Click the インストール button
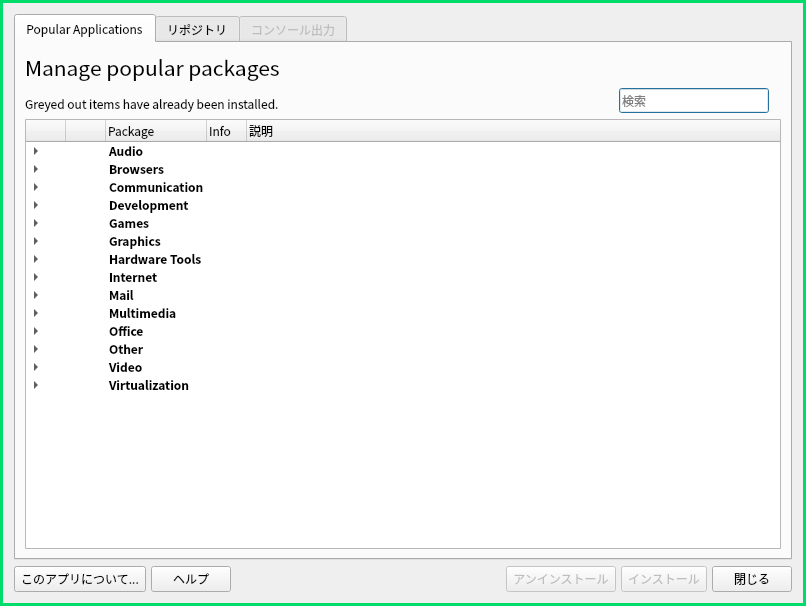This screenshot has height=606, width=806. pos(664,579)
